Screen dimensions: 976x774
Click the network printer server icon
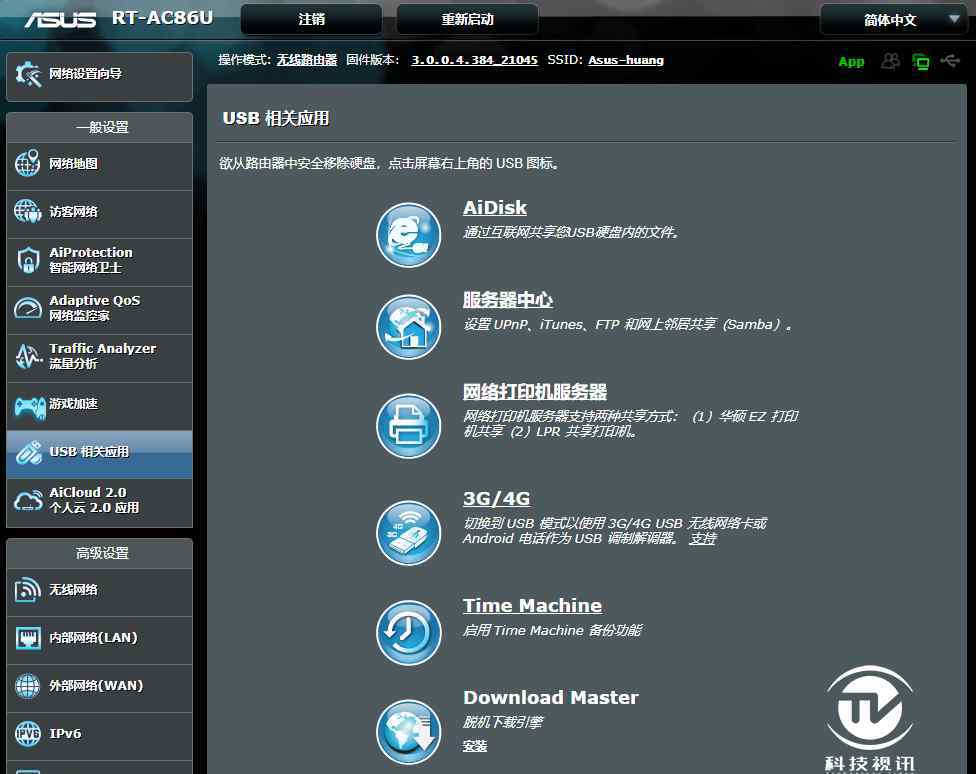[408, 427]
